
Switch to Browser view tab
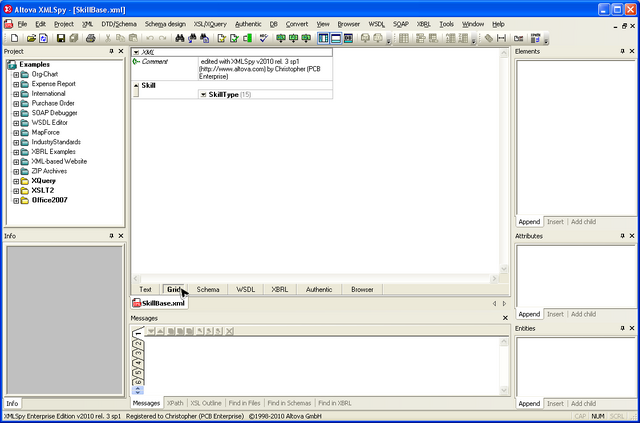click(362, 289)
